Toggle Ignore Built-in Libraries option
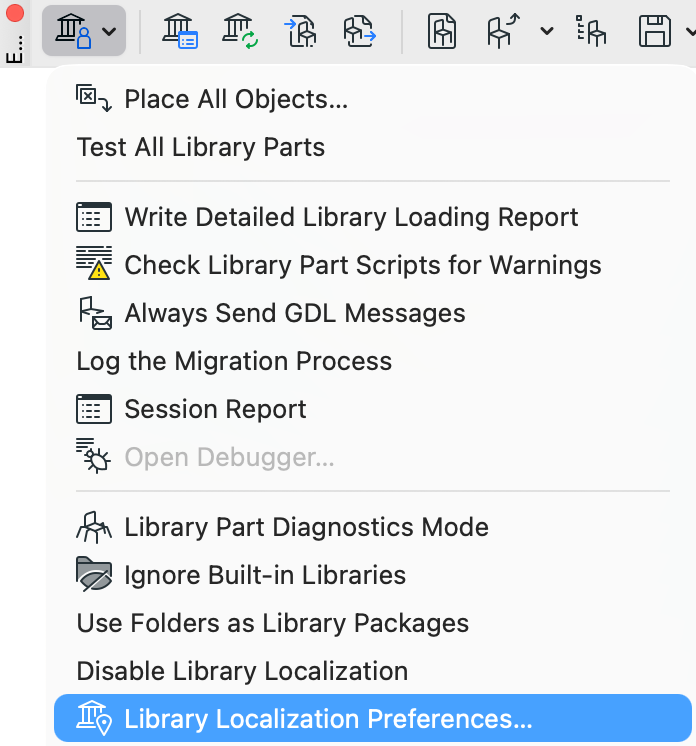 point(264,575)
